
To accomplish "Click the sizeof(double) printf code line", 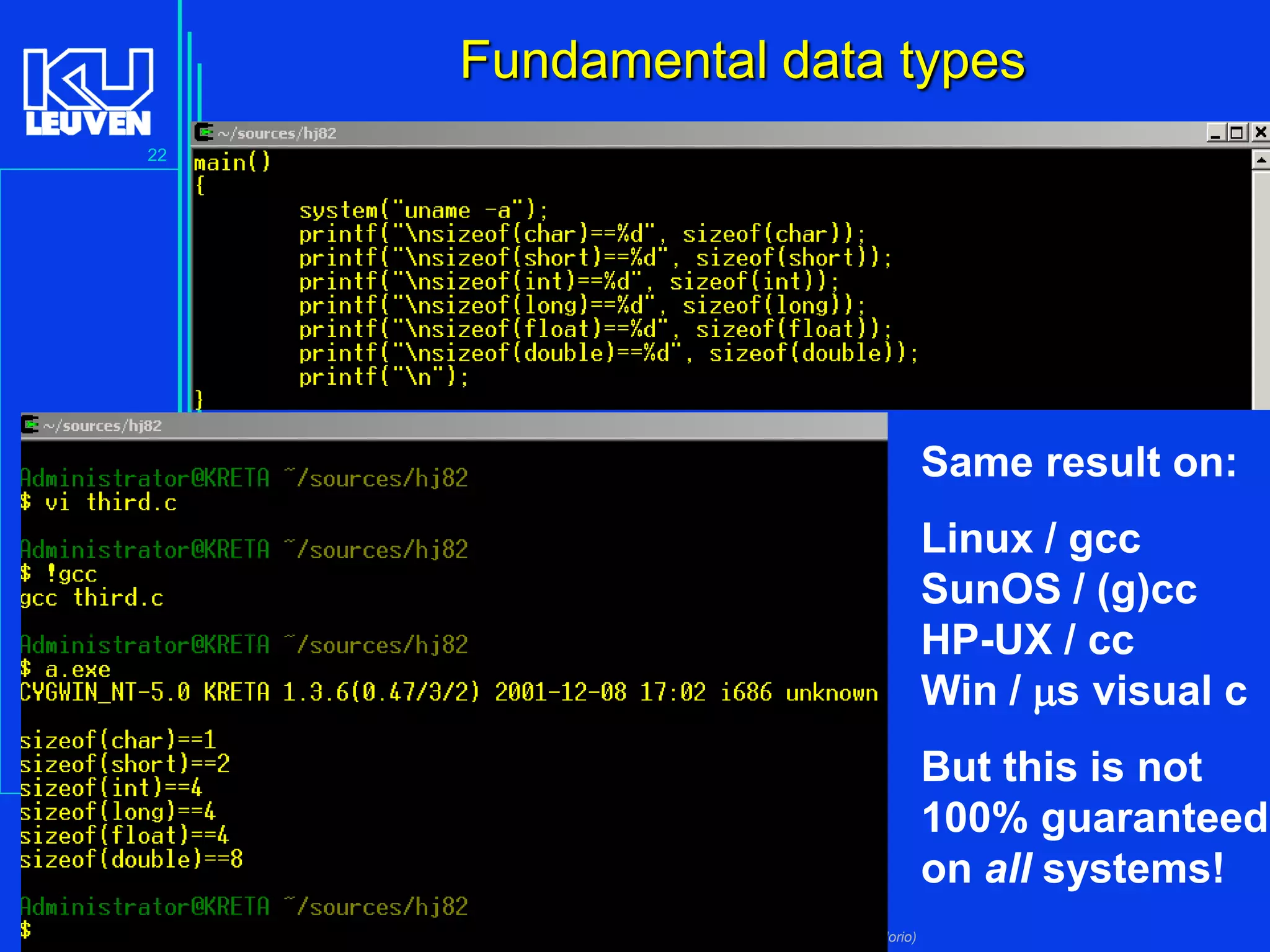I will click(608, 353).
